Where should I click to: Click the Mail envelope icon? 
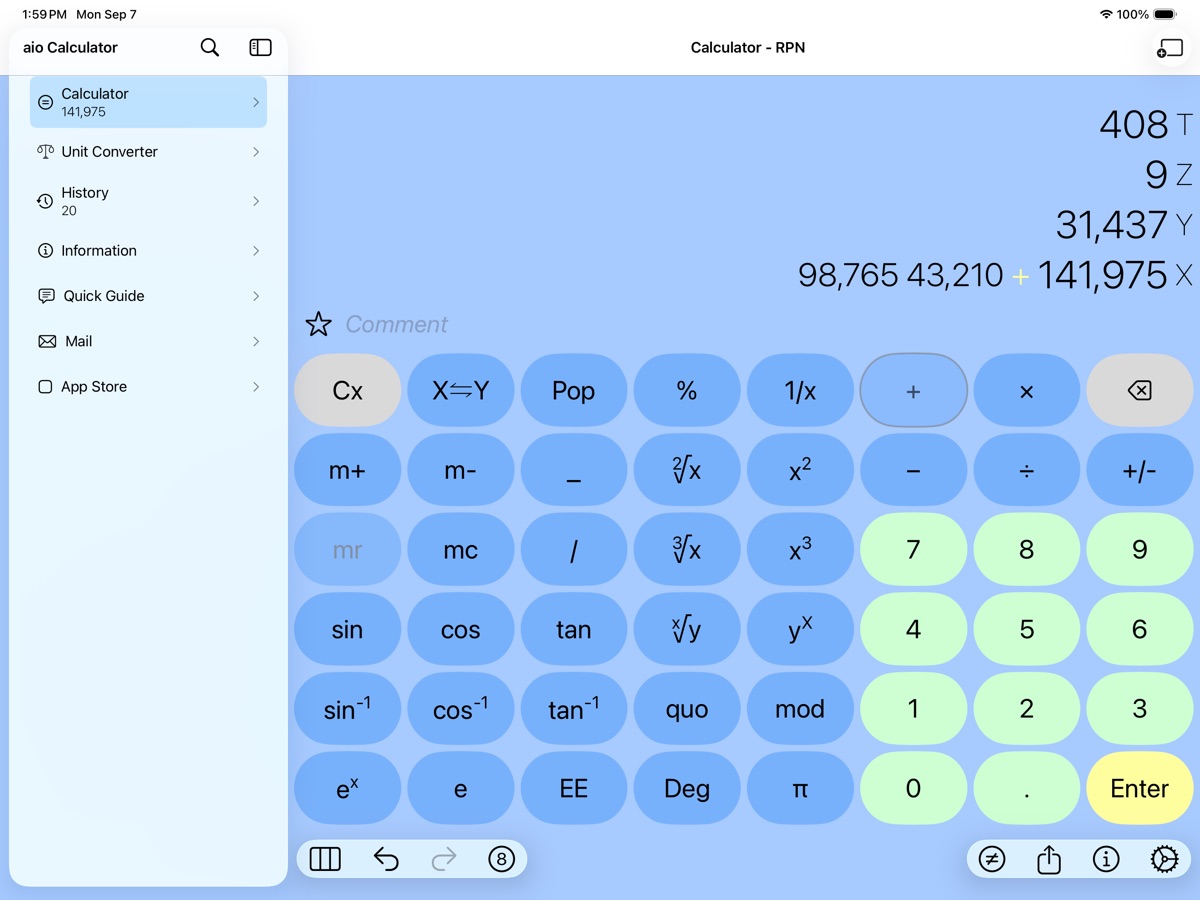coord(47,342)
